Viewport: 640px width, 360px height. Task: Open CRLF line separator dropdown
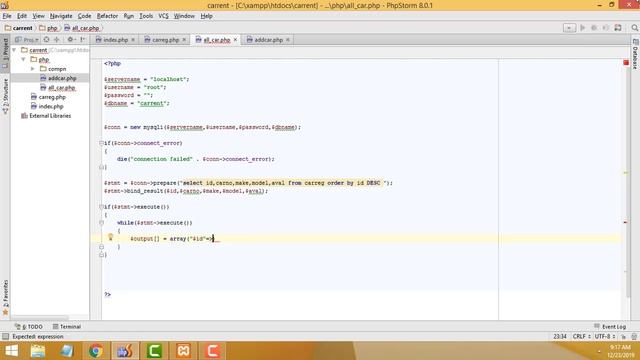581,337
